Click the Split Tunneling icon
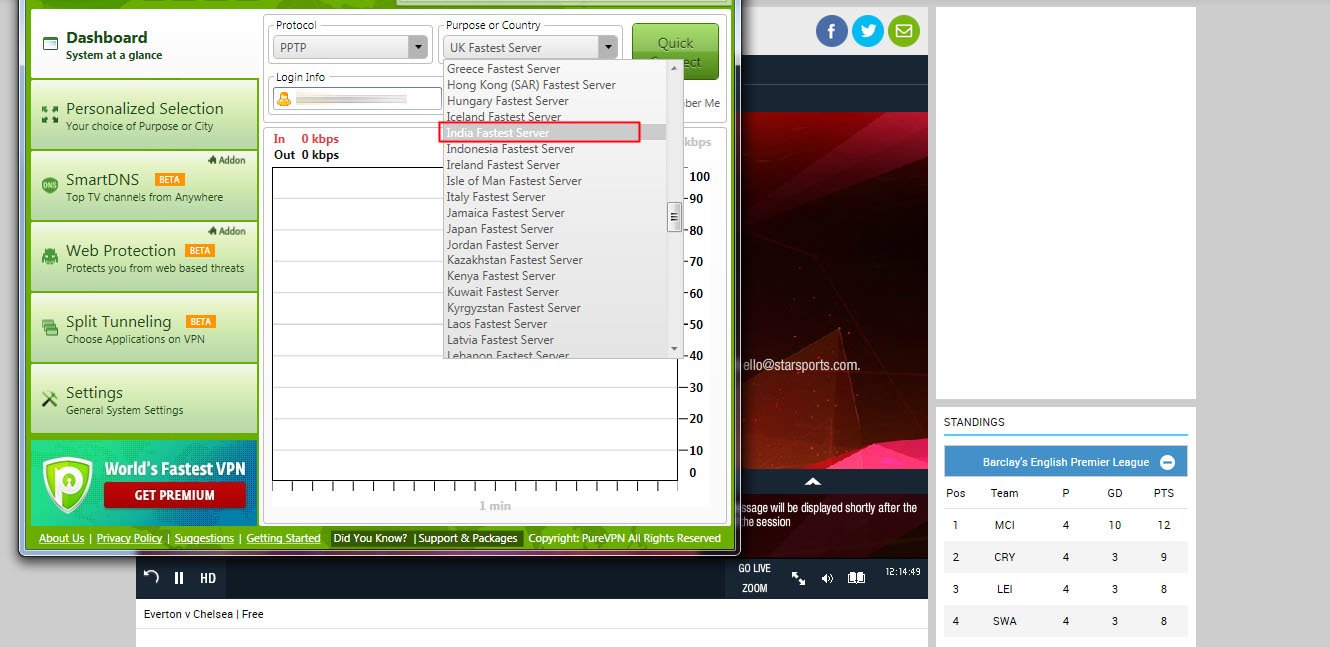 (x=50, y=327)
